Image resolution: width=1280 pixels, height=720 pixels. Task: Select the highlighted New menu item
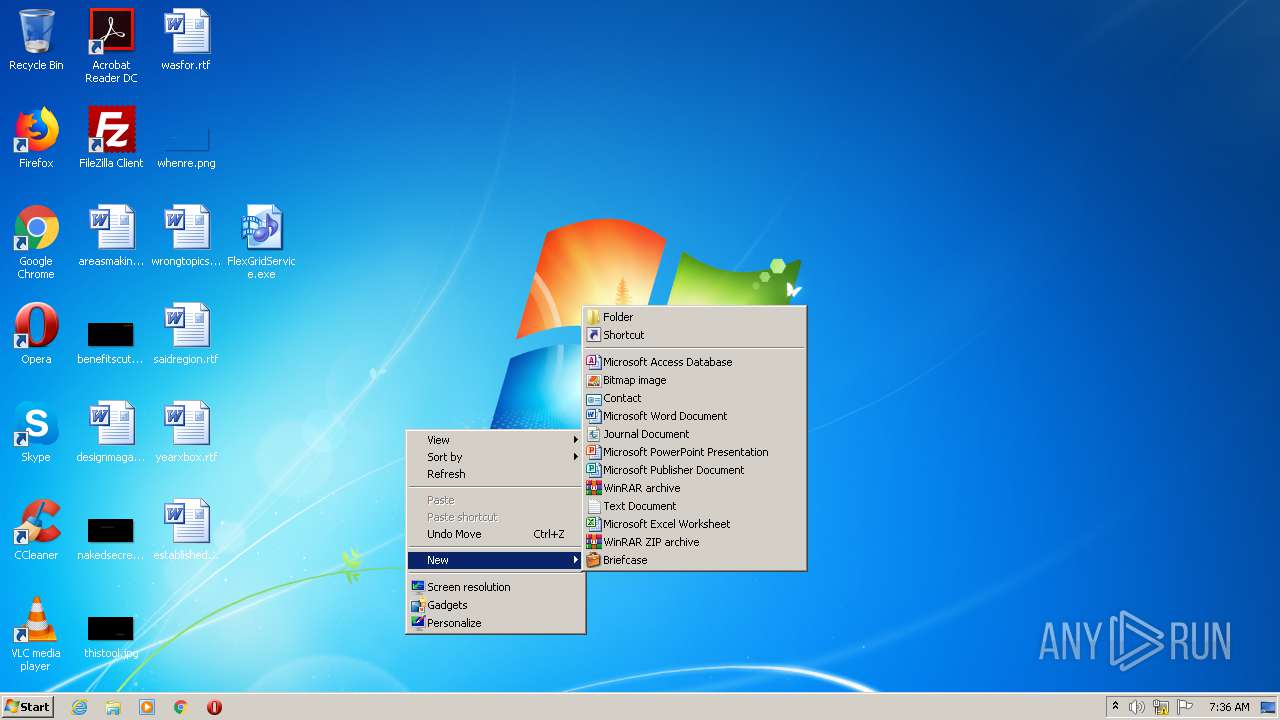(495, 560)
